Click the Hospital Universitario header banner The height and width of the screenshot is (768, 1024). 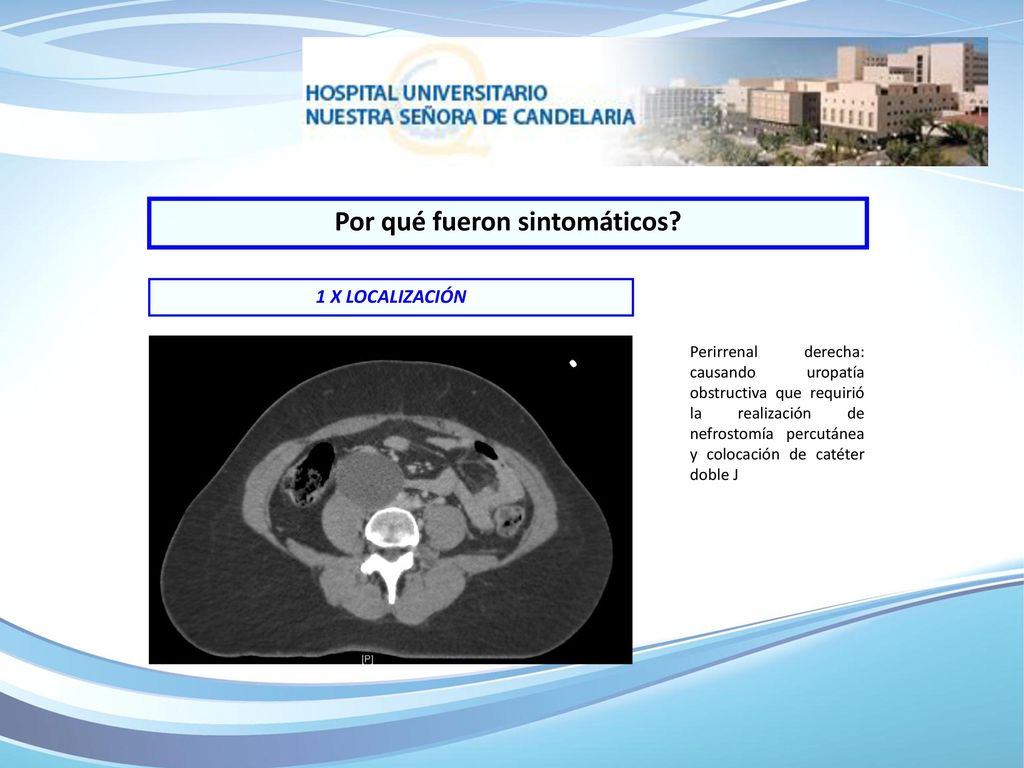click(645, 101)
